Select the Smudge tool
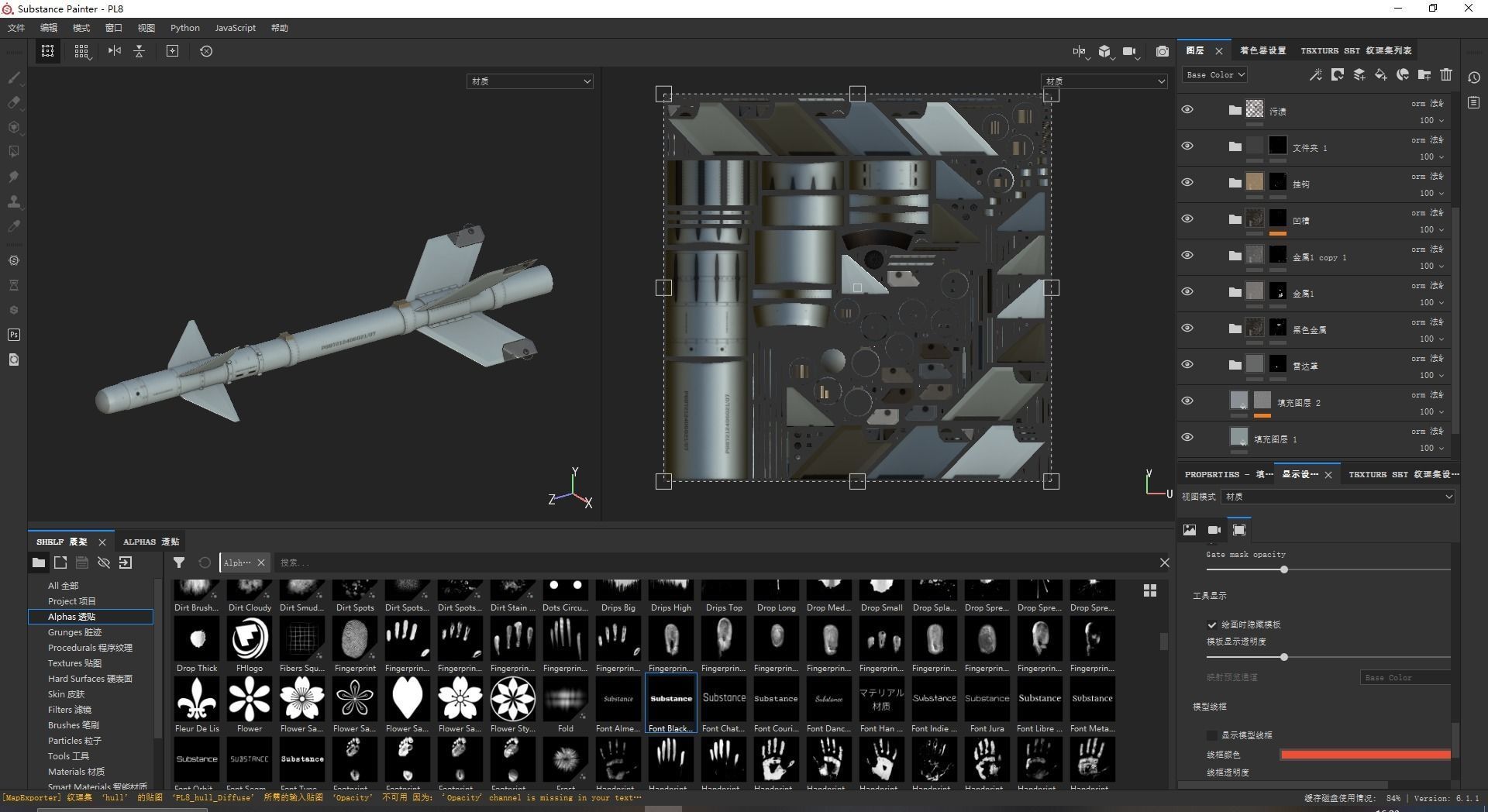This screenshot has width=1488, height=812. [x=13, y=177]
